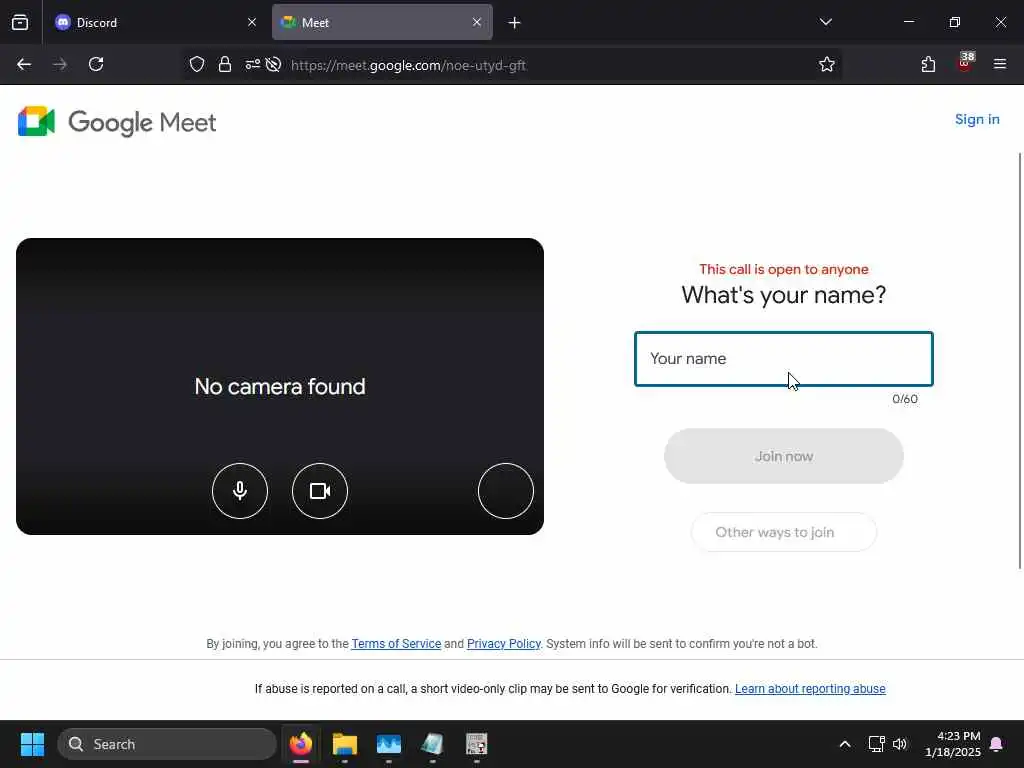The width and height of the screenshot is (1024, 768).
Task: Open the site permissions icon
Action: click(x=253, y=65)
